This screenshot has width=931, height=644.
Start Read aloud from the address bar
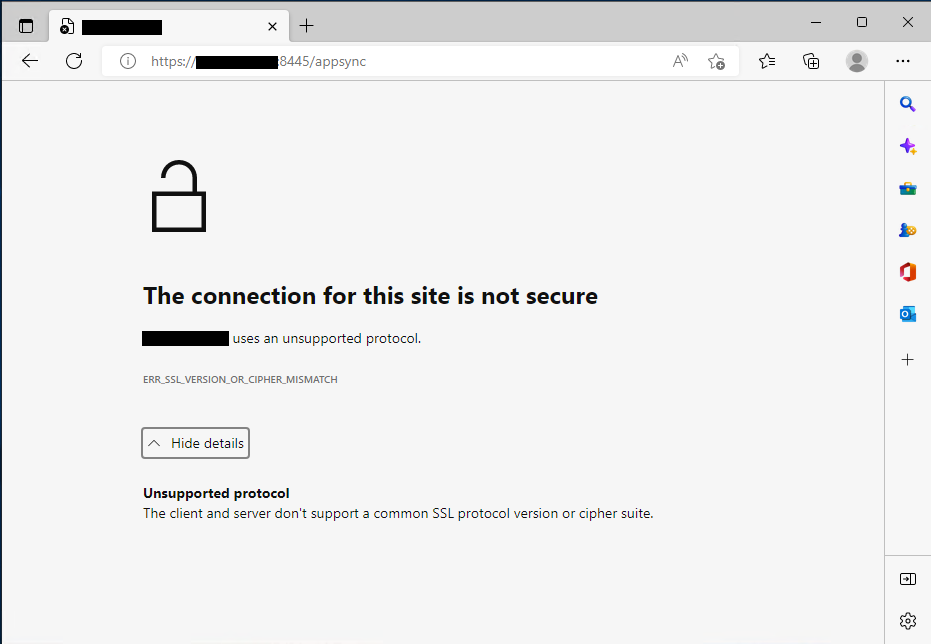coord(680,61)
